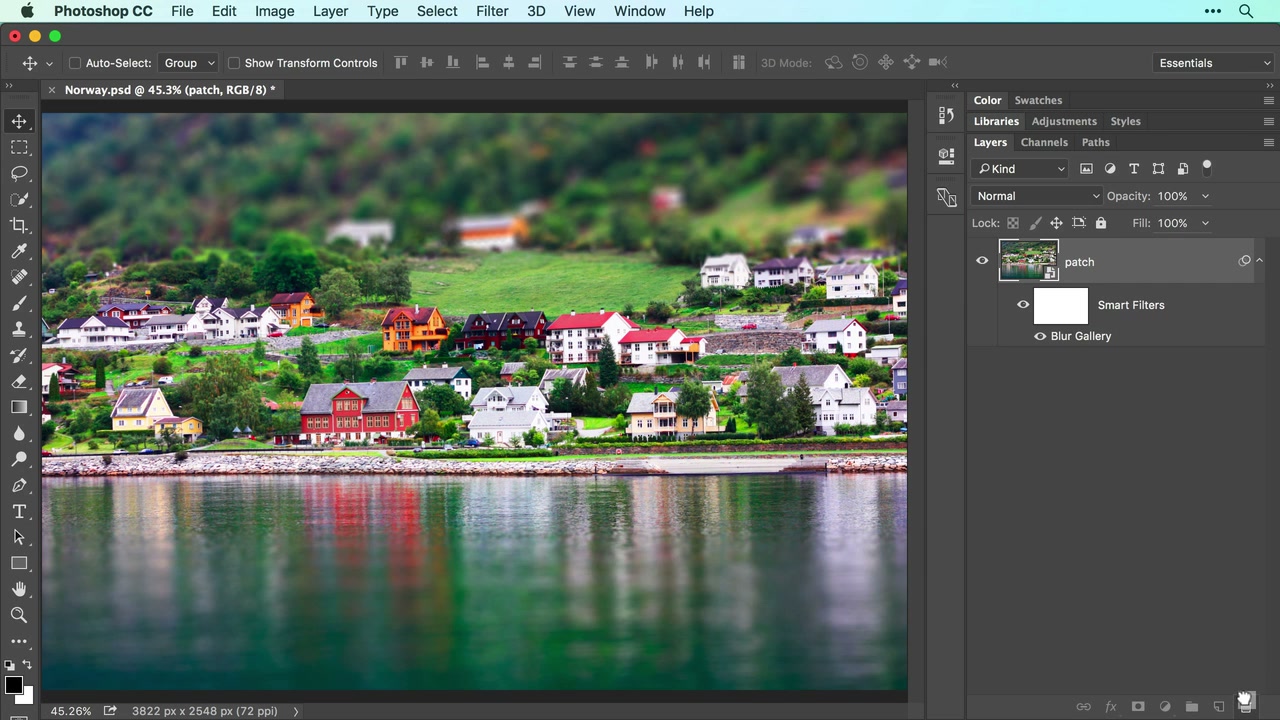The width and height of the screenshot is (1280, 720).
Task: Hide the patch layer
Action: 982,261
